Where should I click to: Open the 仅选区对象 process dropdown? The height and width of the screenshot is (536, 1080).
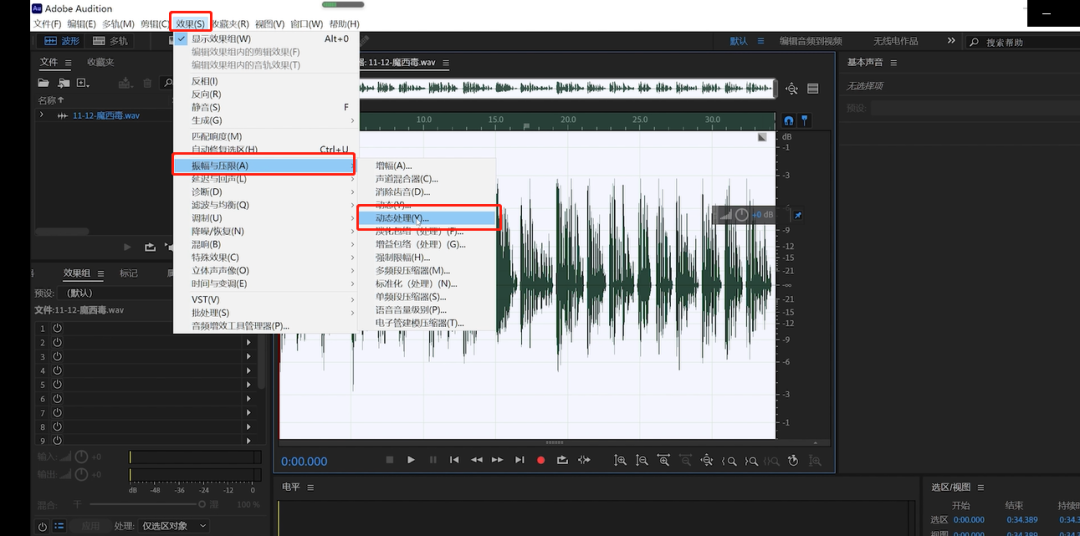[x=174, y=526]
